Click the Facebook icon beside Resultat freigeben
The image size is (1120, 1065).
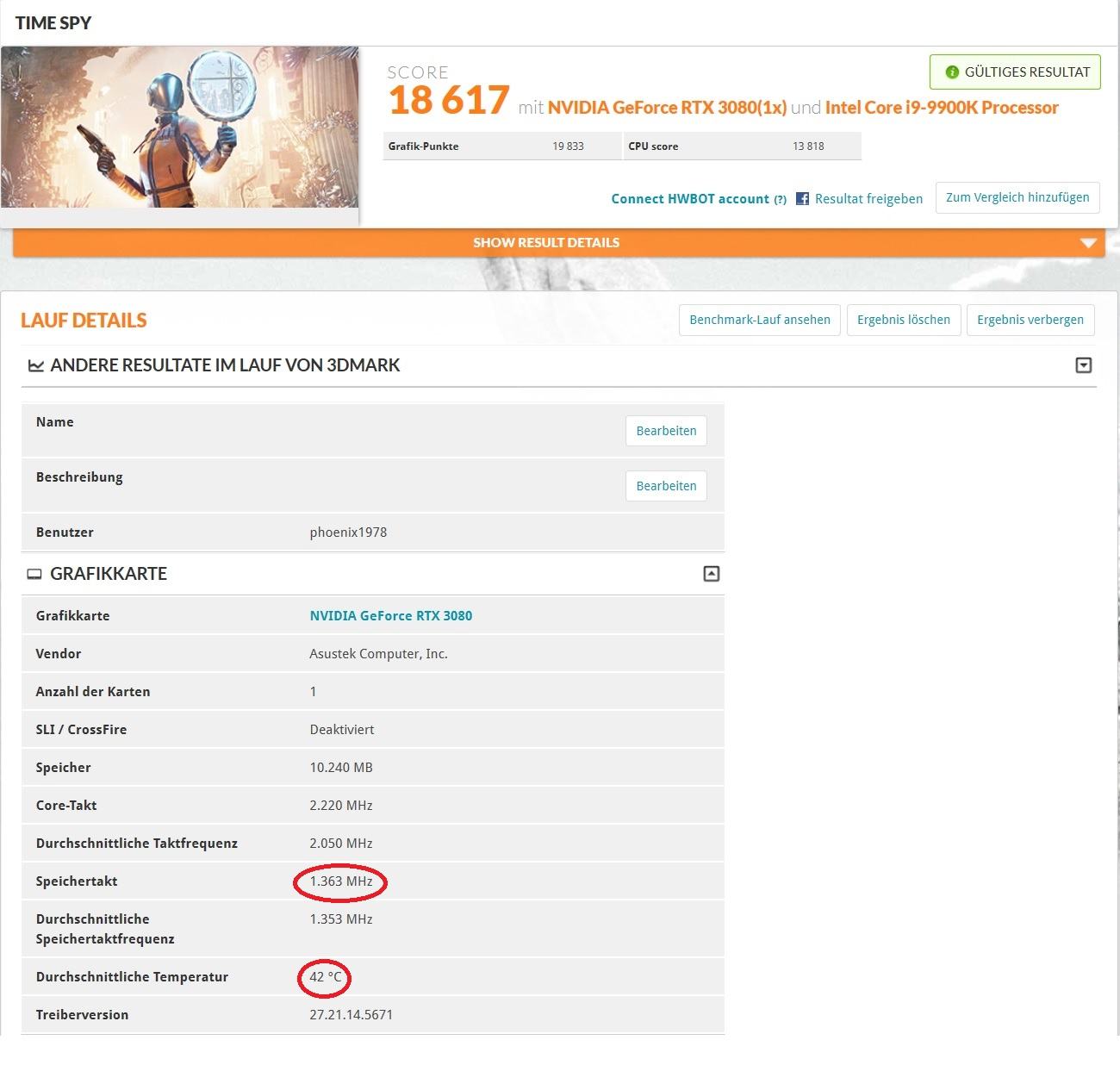pos(802,199)
